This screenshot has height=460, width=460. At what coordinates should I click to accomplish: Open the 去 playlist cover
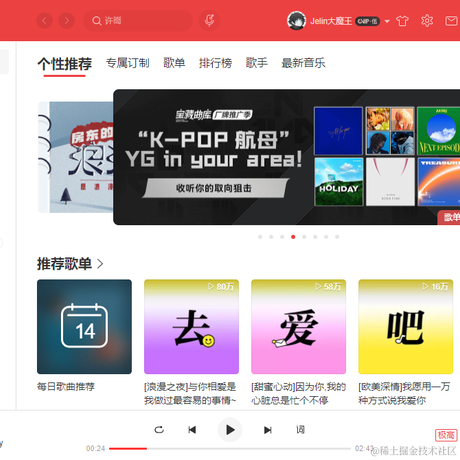click(191, 326)
